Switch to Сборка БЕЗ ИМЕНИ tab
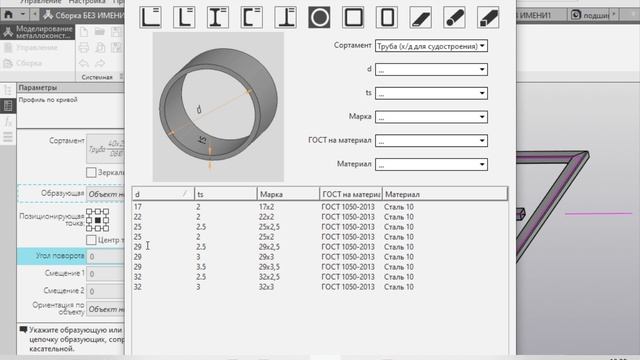Image resolution: width=640 pixels, height=360 pixels. 83,16
